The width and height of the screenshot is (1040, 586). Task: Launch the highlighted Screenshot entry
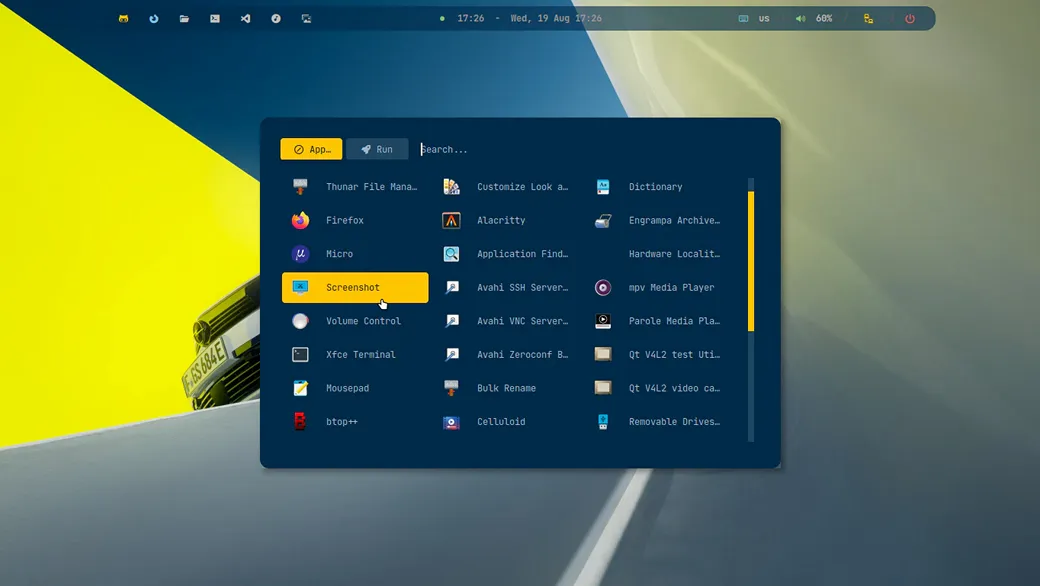click(x=355, y=288)
